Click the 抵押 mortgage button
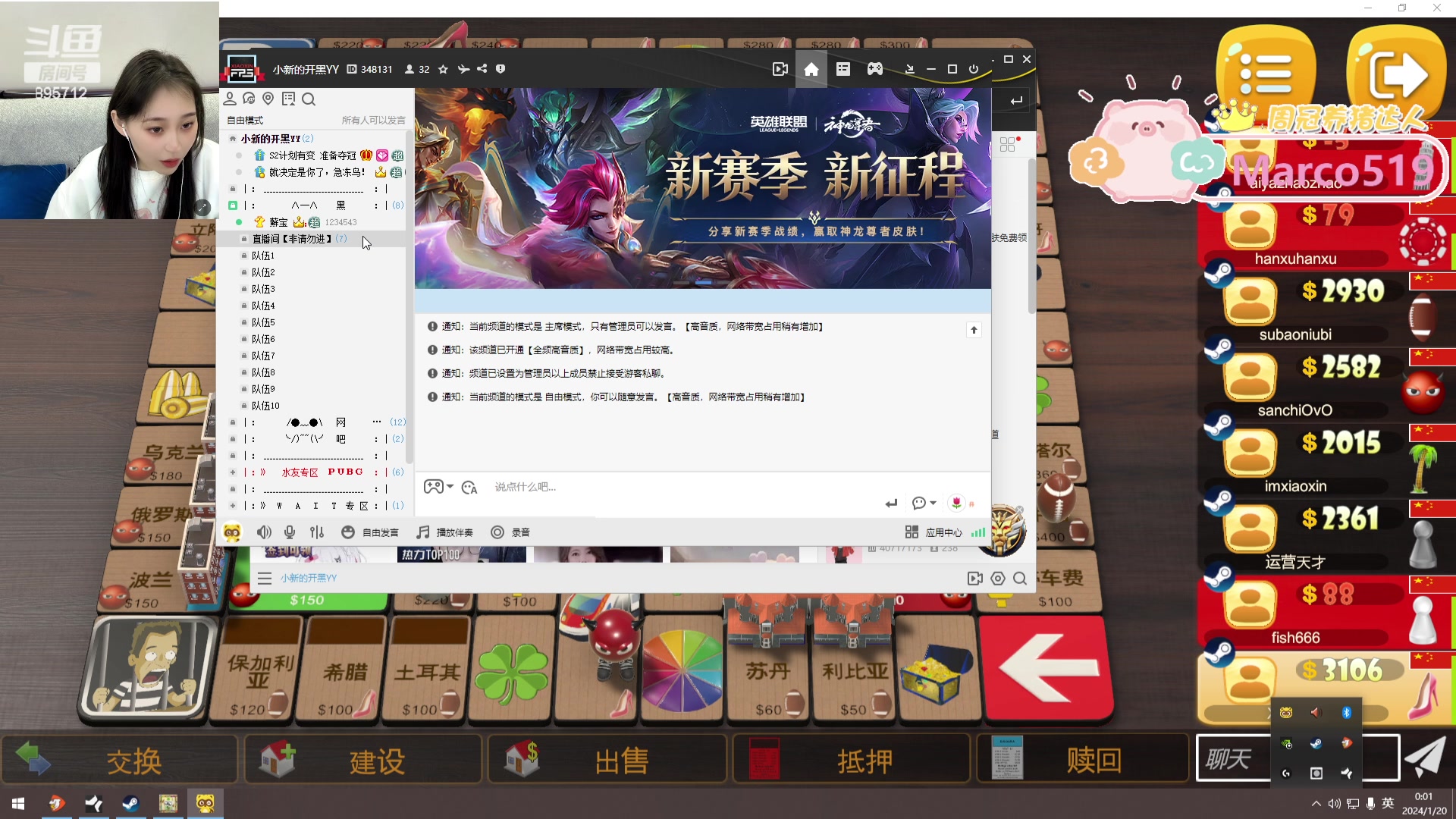 (x=864, y=760)
